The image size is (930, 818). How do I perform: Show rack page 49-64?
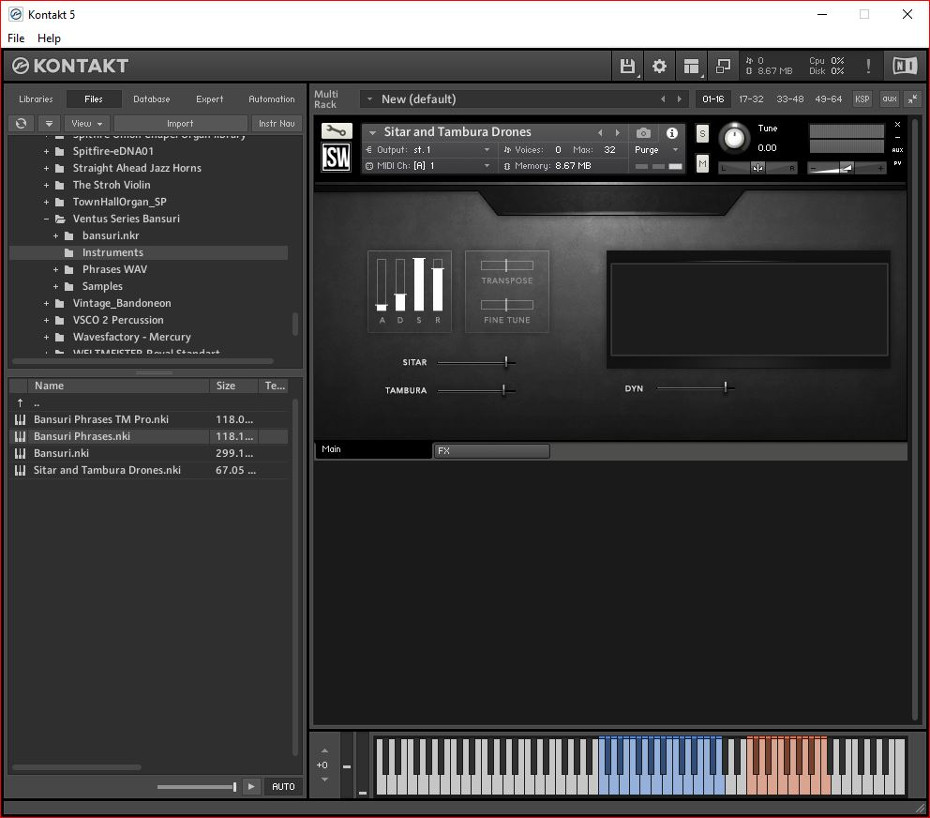point(828,99)
